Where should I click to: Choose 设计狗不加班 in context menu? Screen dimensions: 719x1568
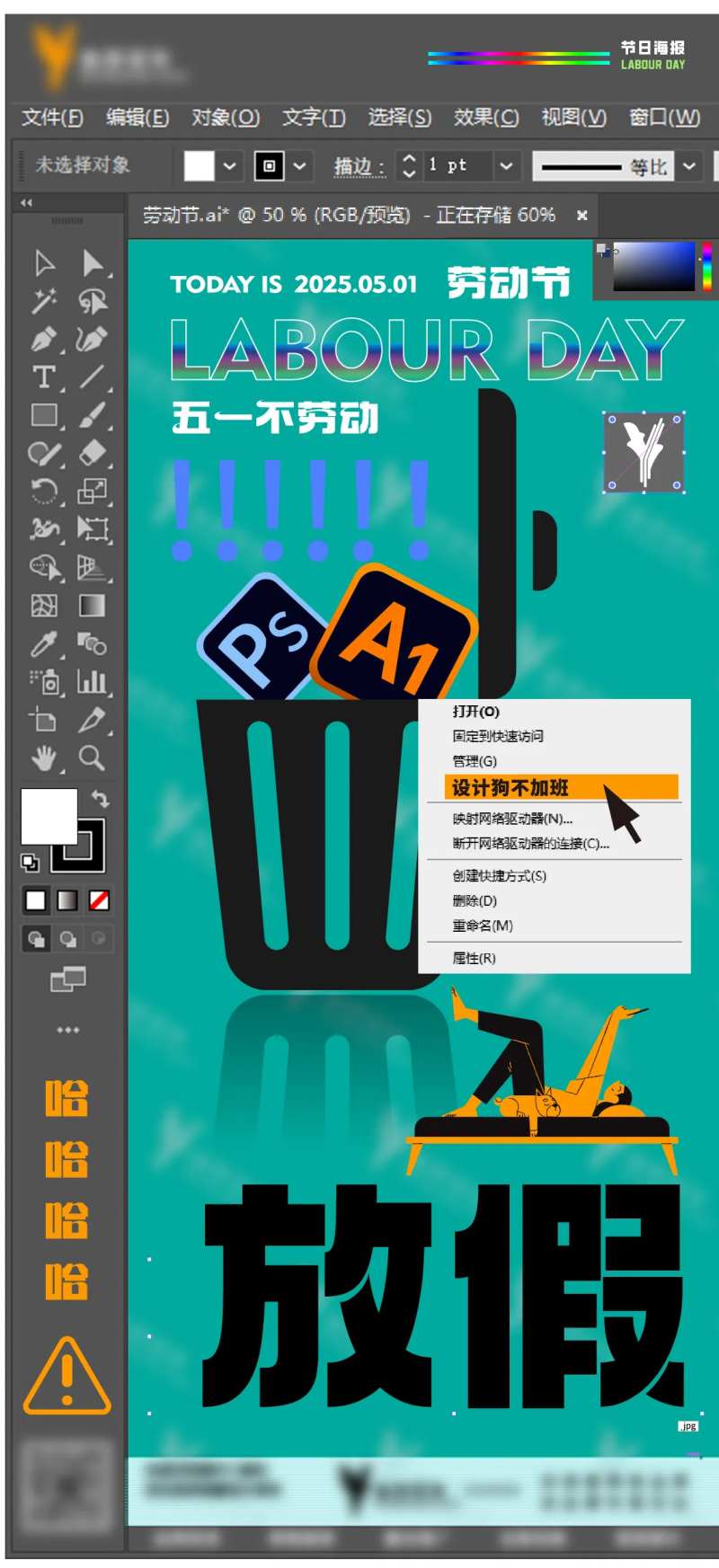[x=510, y=788]
